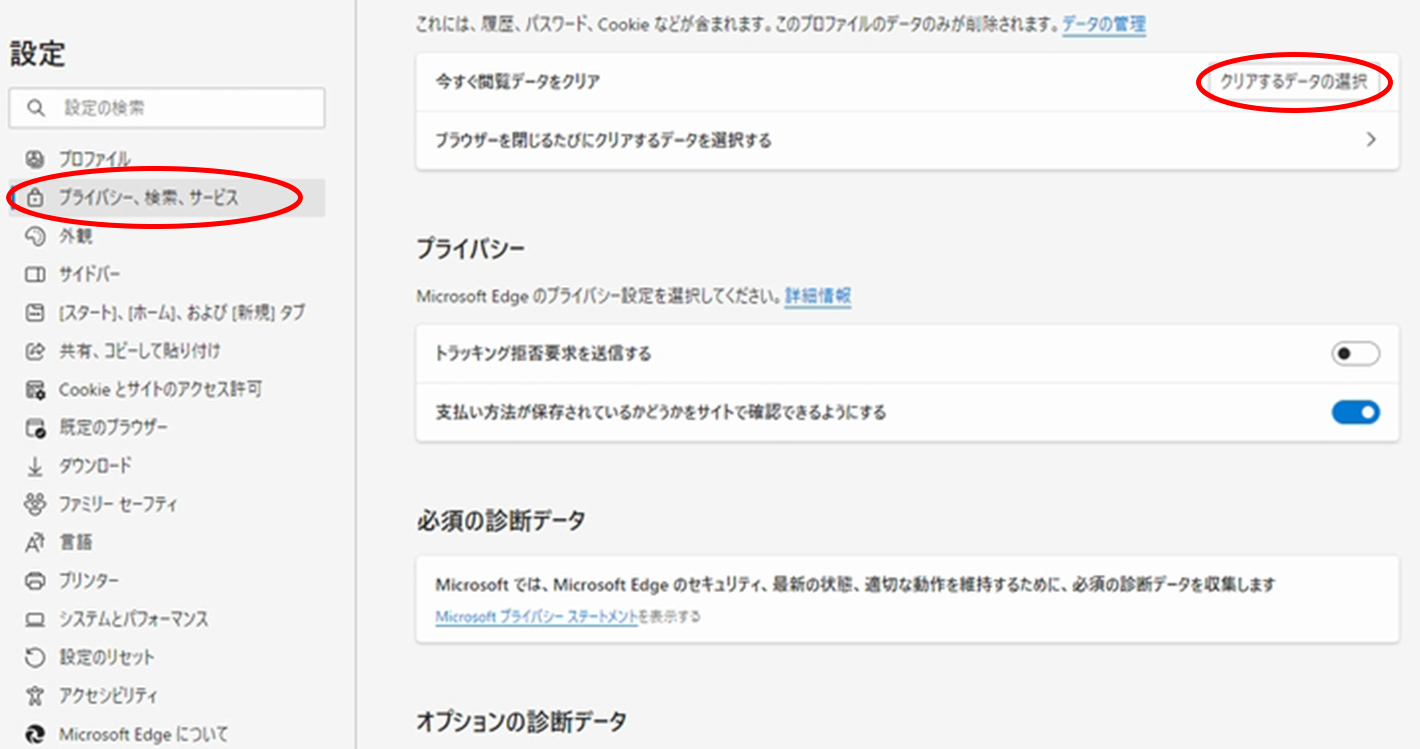Click the Profile icon in the sidebar
Screen dimensions: 1420x749
[x=35, y=159]
